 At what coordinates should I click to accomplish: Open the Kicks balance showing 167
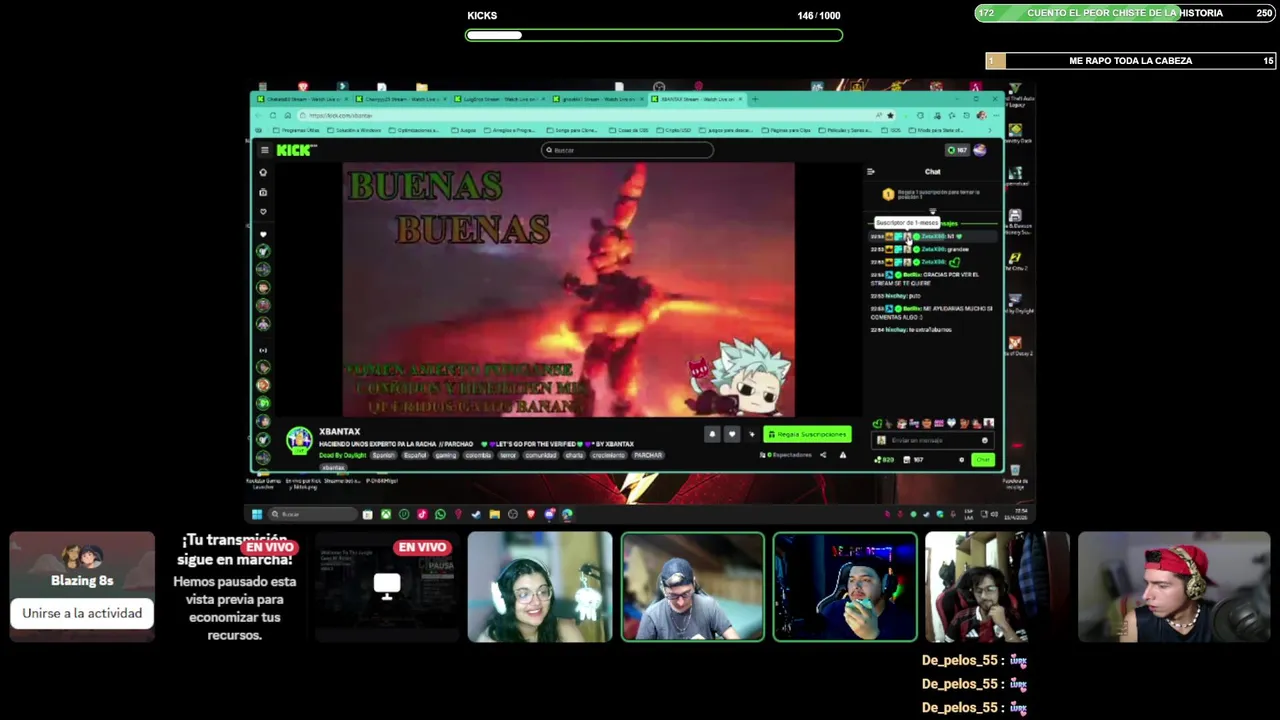pyautogui.click(x=958, y=150)
